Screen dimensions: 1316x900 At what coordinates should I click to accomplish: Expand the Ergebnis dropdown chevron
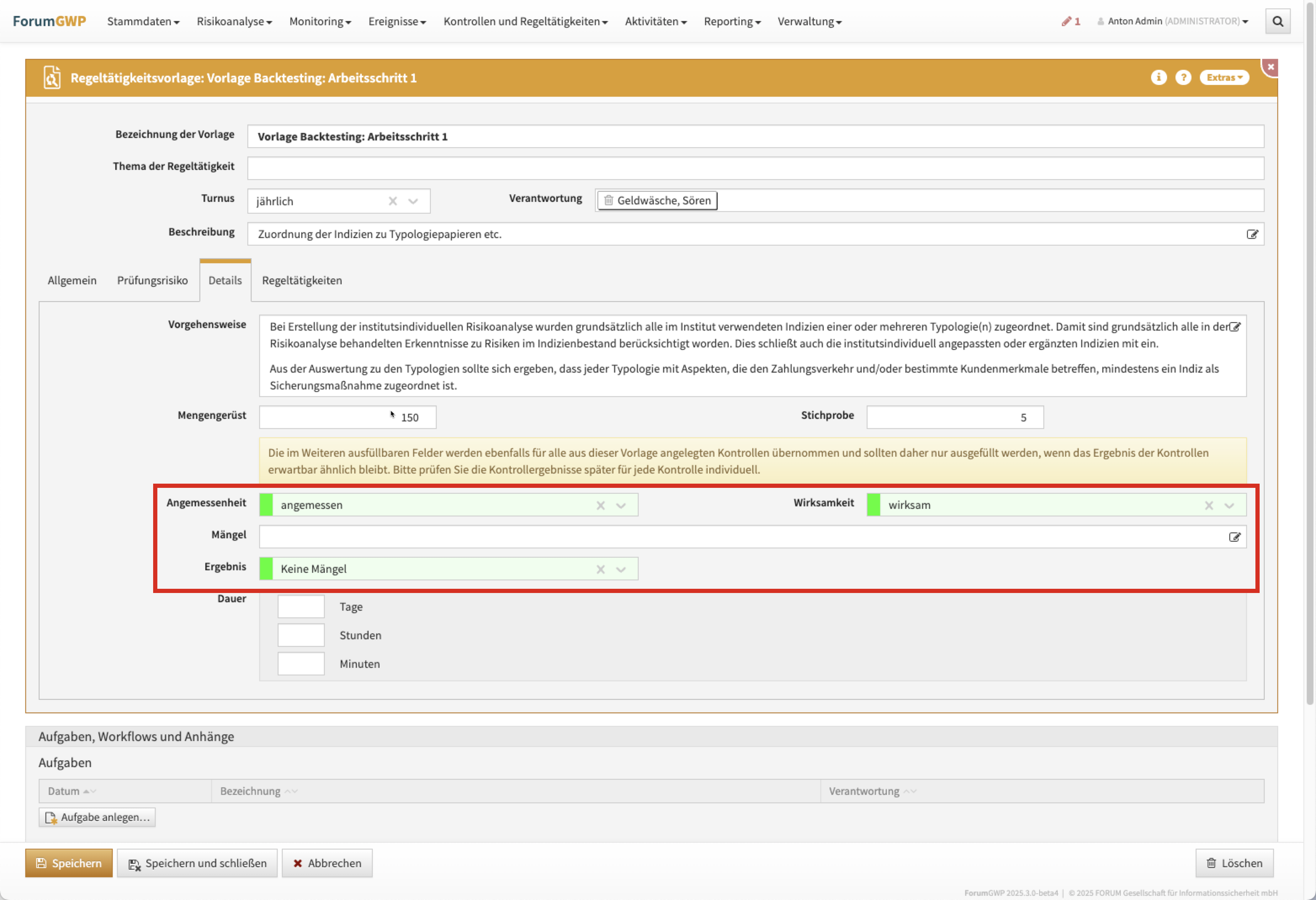[621, 569]
